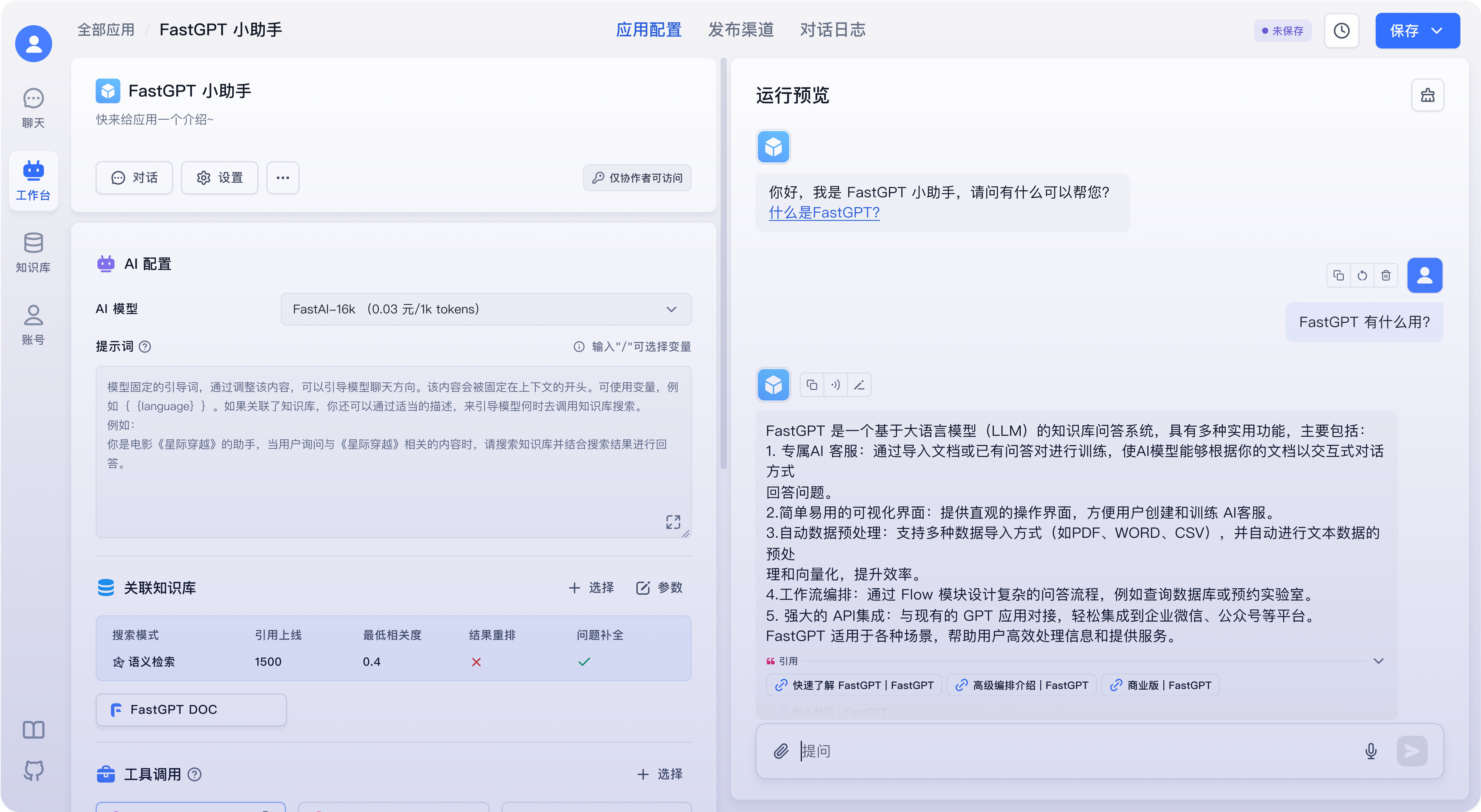
Task: Click the 未保存 status badge
Action: [x=1282, y=31]
